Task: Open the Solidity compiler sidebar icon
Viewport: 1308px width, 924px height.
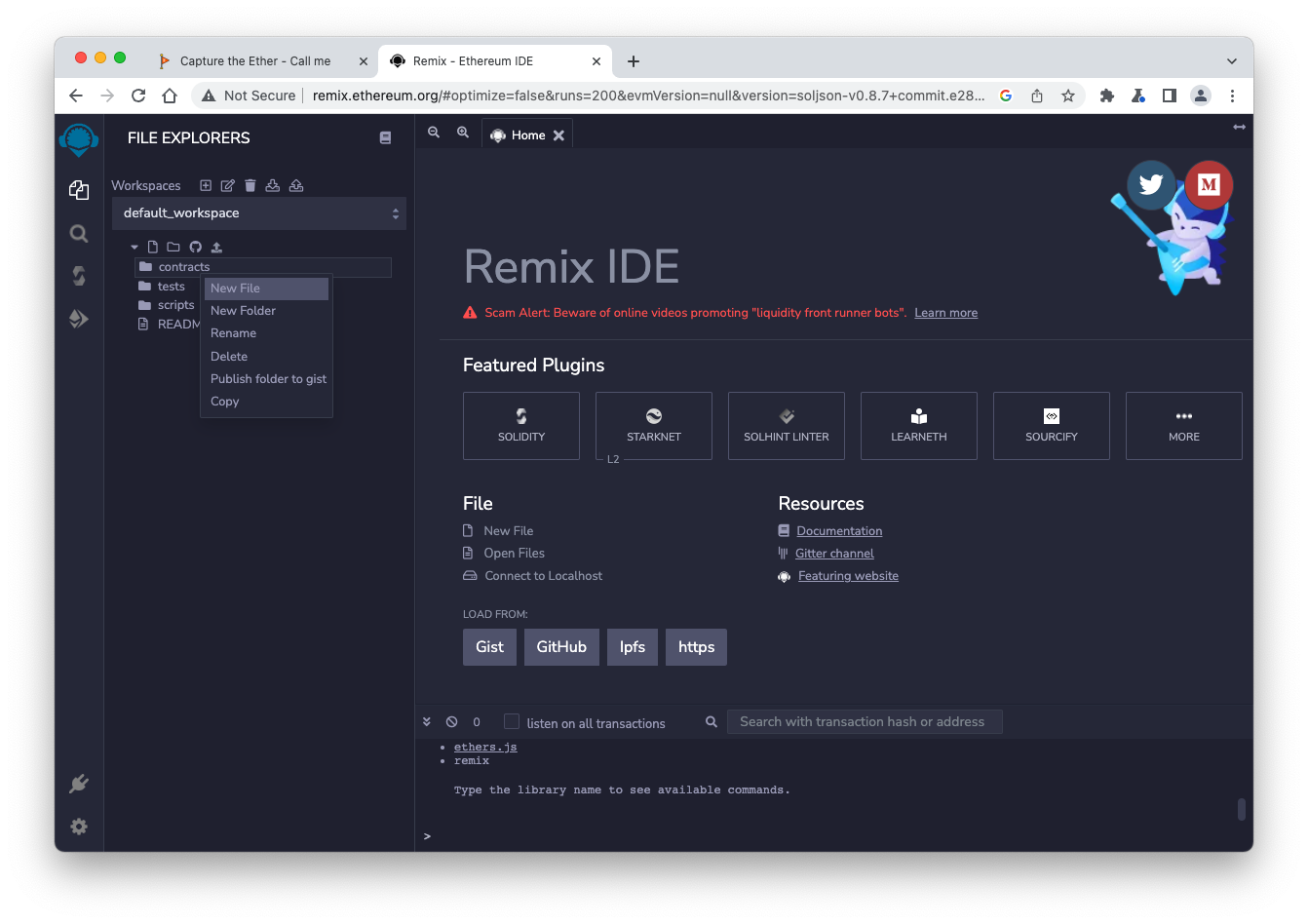Action: [79, 276]
